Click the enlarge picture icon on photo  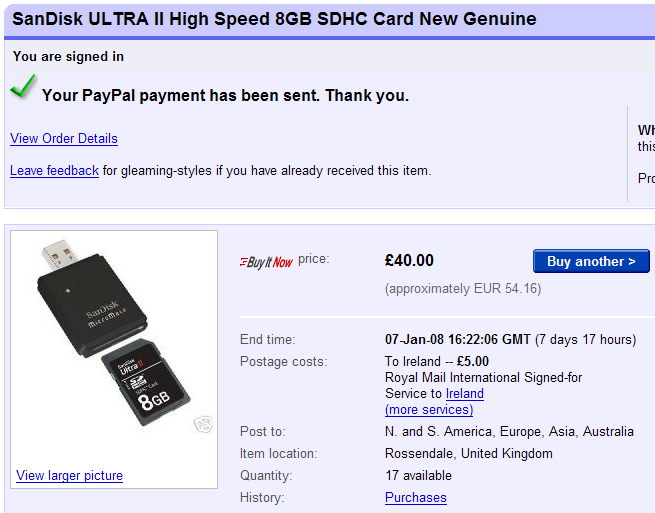tap(203, 424)
